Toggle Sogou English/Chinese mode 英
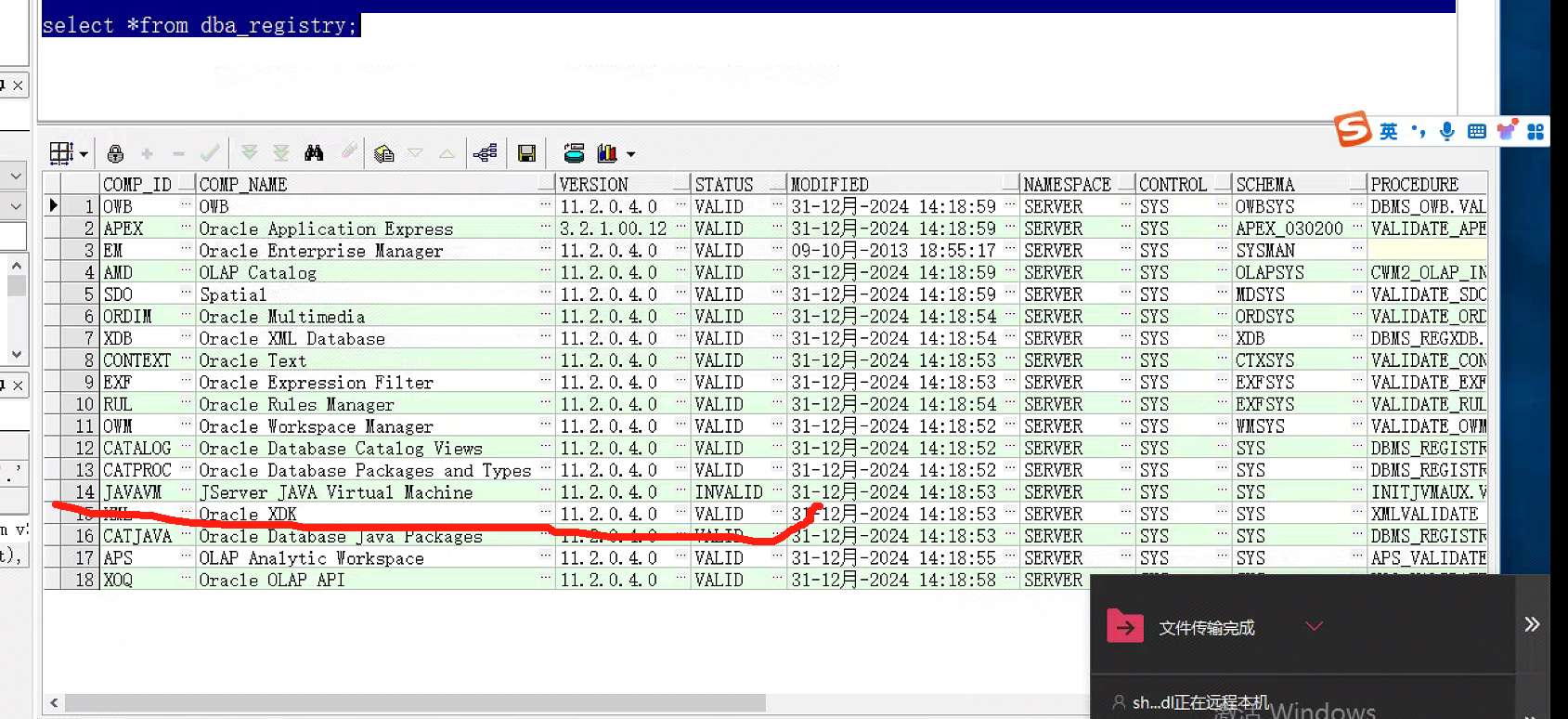 pyautogui.click(x=1388, y=132)
